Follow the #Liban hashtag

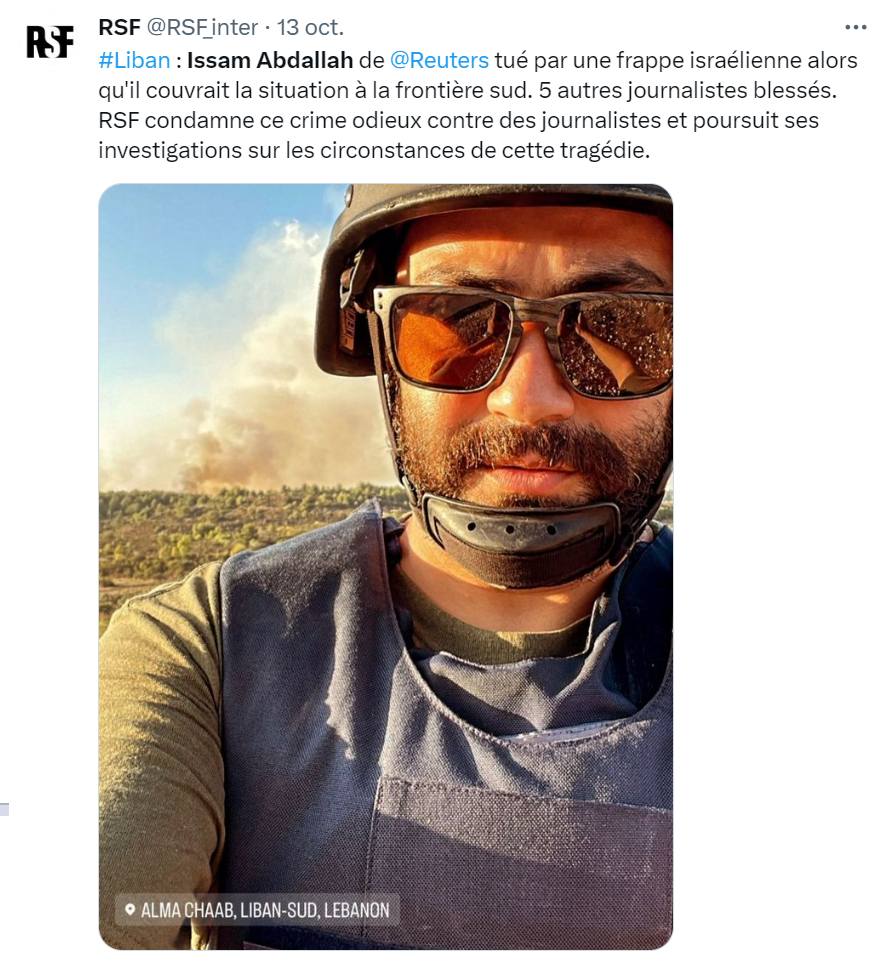[134, 60]
